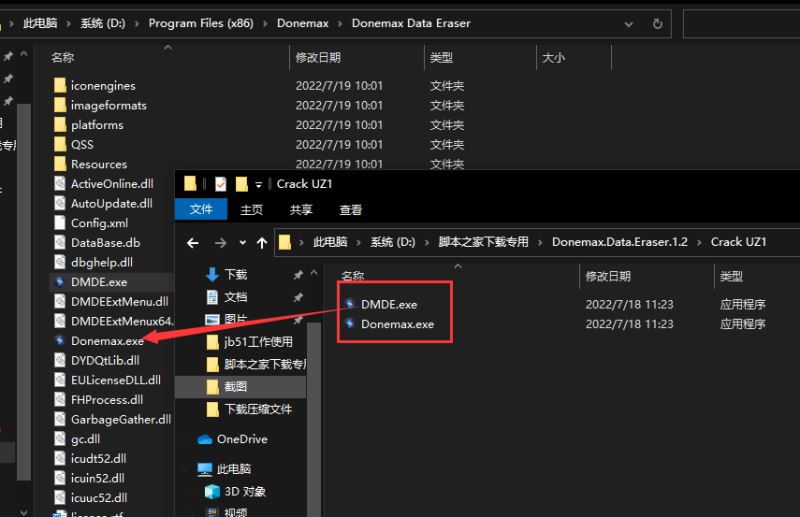Select the DataBase.db file icon
Screen dimensions: 800x517
pyautogui.click(x=60, y=243)
